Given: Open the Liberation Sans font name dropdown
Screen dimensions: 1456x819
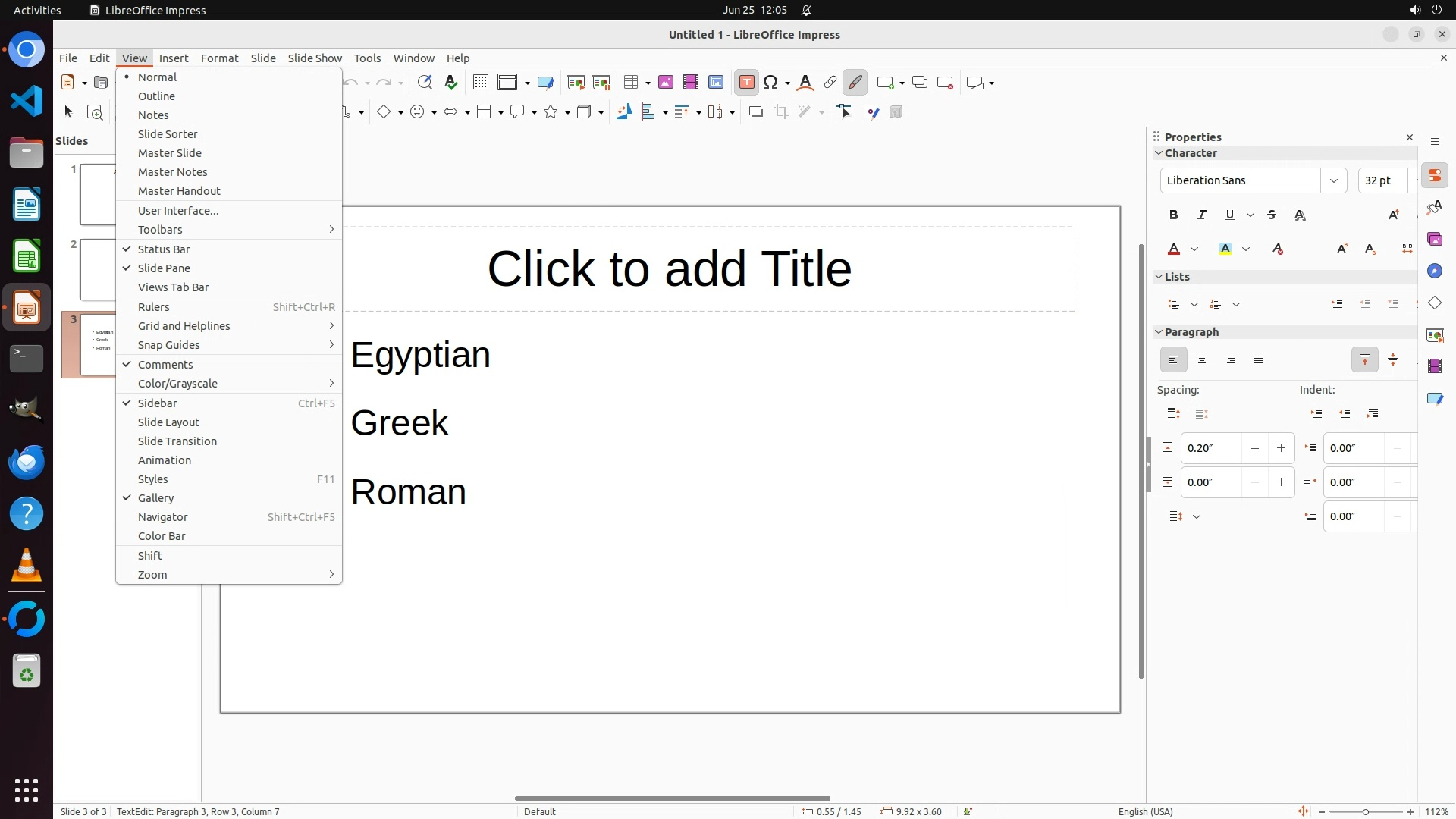Looking at the screenshot, I should 1333,180.
